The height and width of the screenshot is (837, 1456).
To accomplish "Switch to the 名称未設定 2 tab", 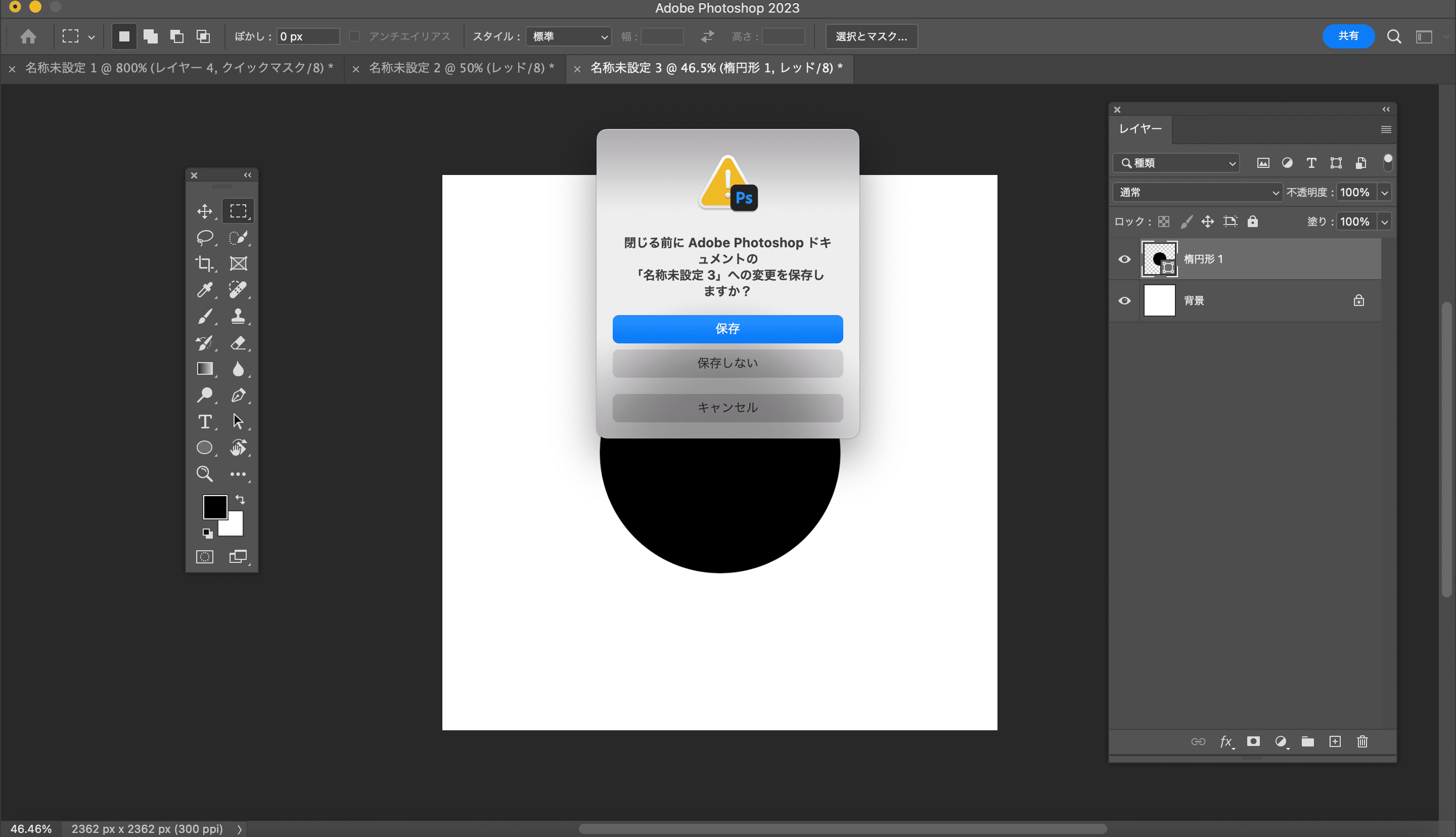I will (x=462, y=68).
